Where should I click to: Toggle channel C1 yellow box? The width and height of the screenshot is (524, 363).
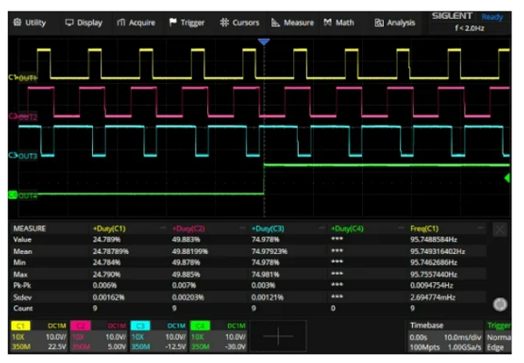tap(21, 326)
